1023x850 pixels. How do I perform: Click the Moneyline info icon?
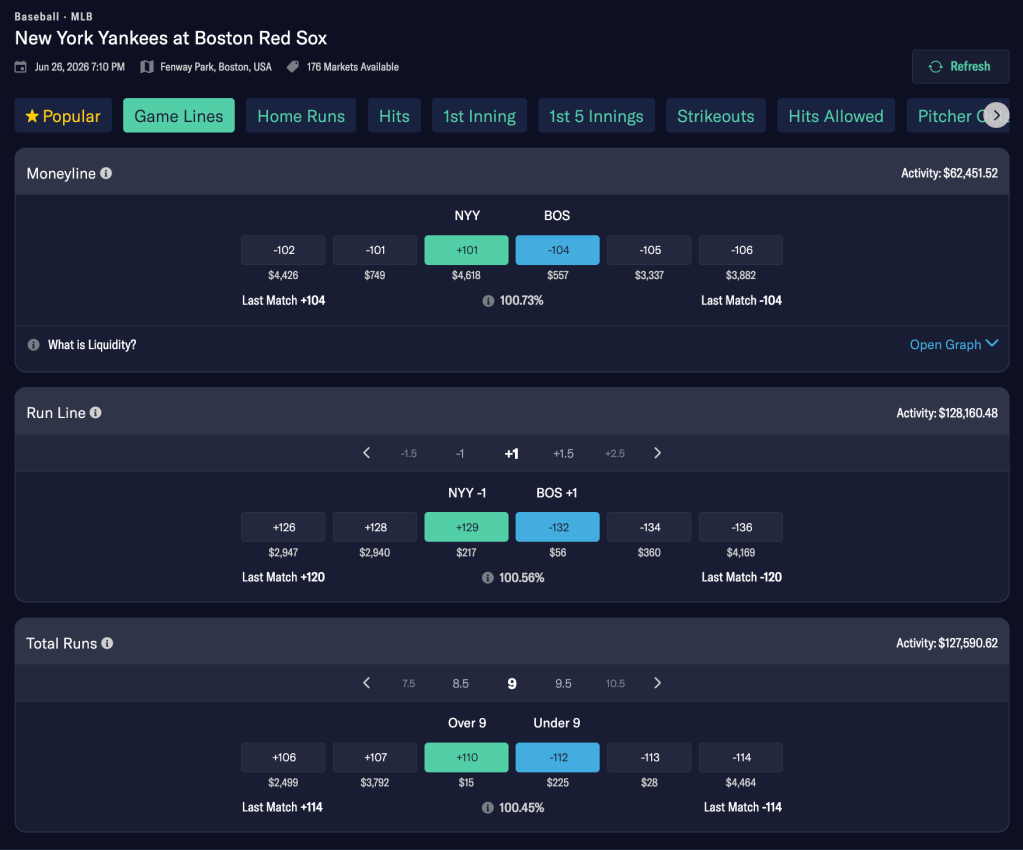(x=106, y=173)
